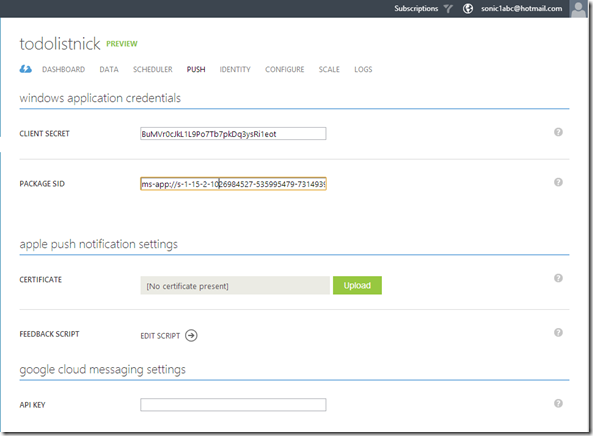Open help icon for Package SID
593x436 pixels.
(x=558, y=182)
